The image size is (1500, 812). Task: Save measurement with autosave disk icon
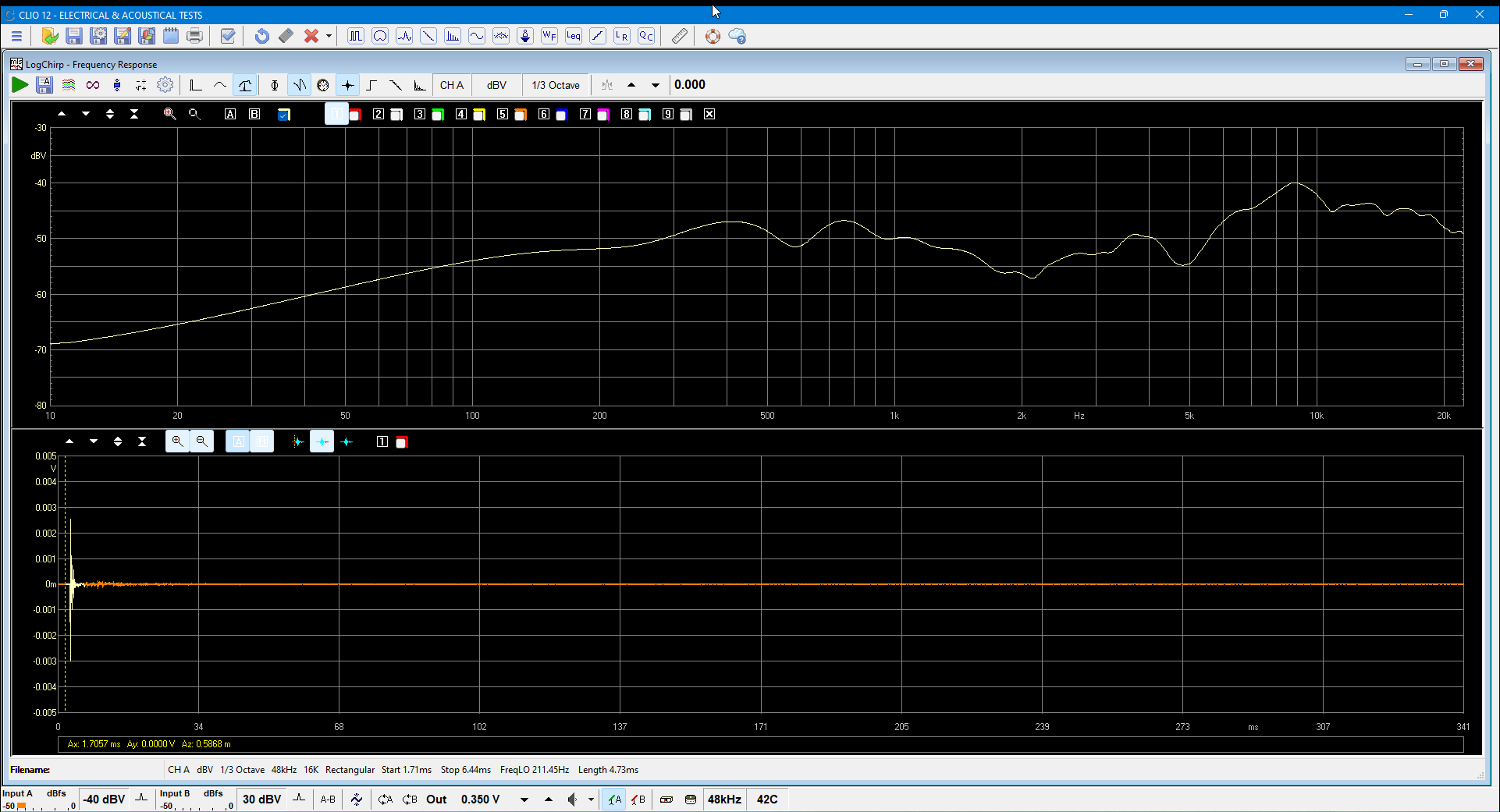pos(44,85)
